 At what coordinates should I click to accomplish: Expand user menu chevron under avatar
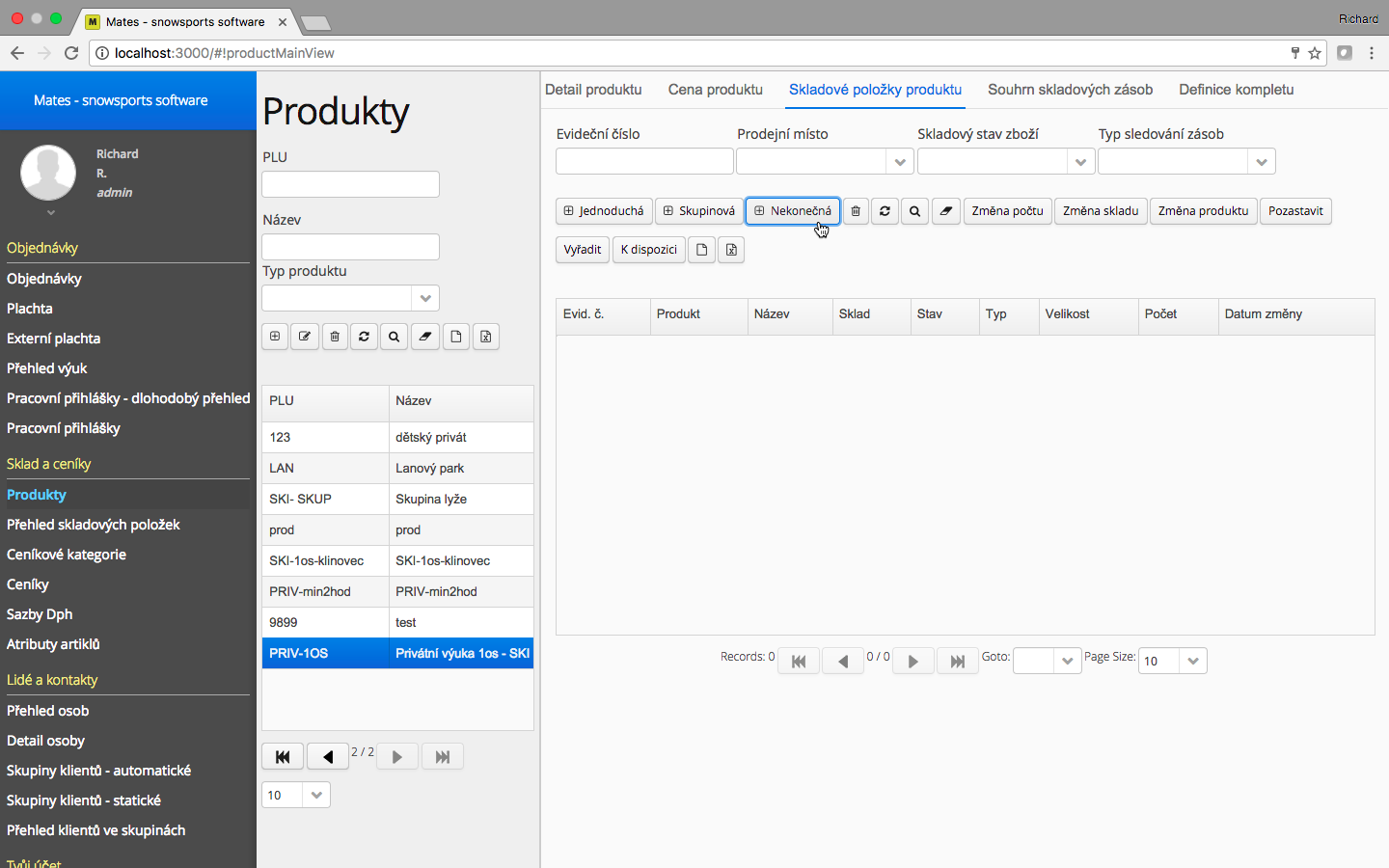(51, 212)
